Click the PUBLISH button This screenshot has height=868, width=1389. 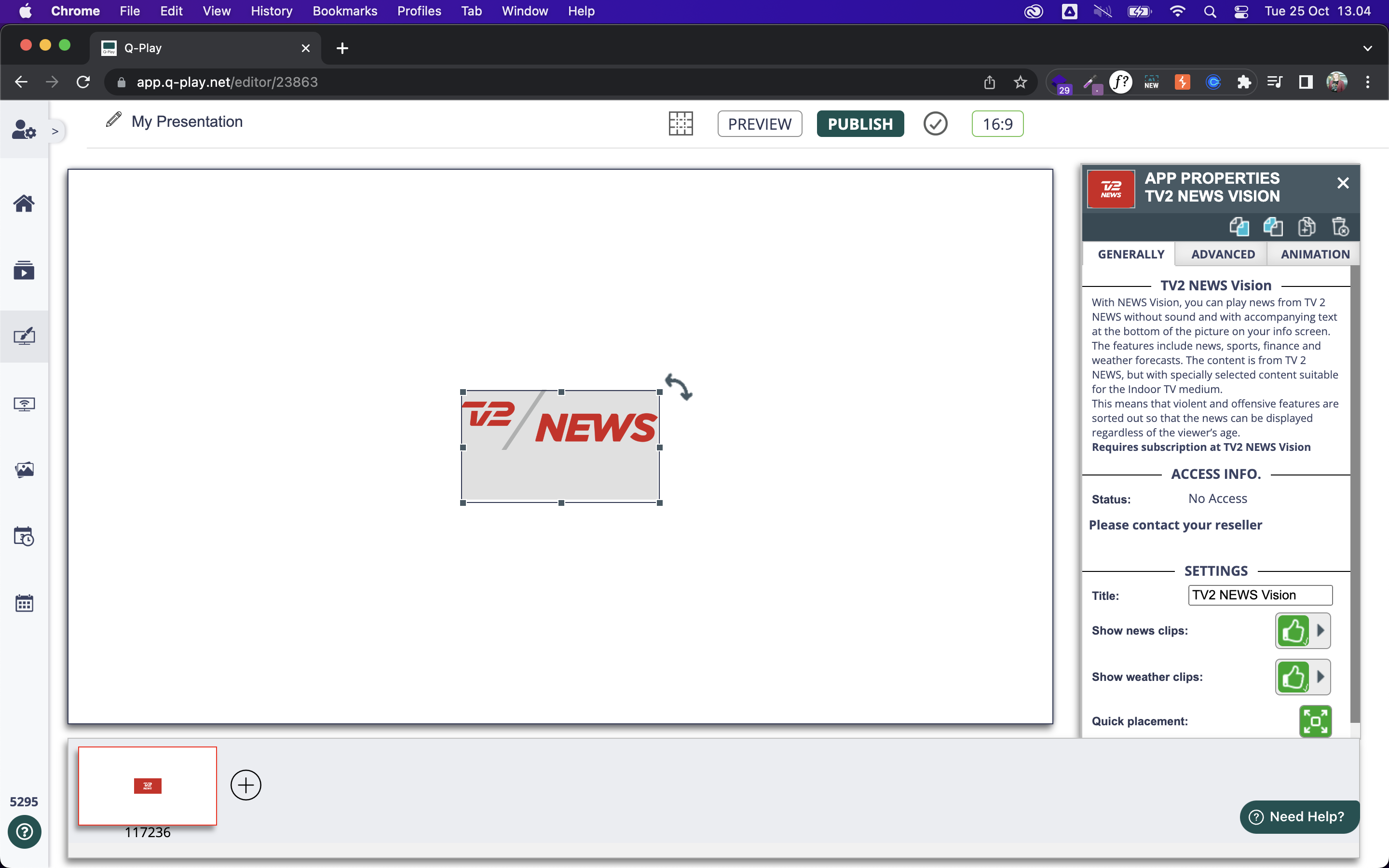860,124
